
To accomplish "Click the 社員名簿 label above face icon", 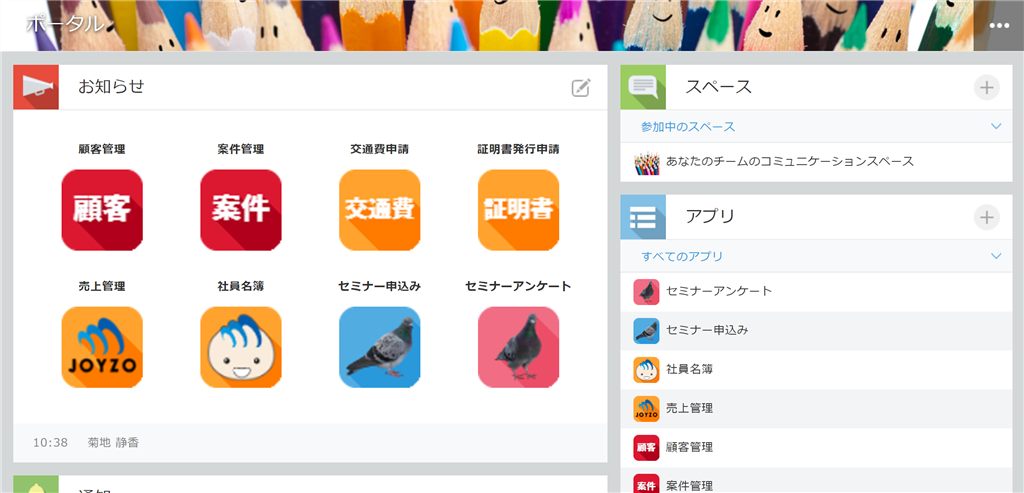I will 241,286.
